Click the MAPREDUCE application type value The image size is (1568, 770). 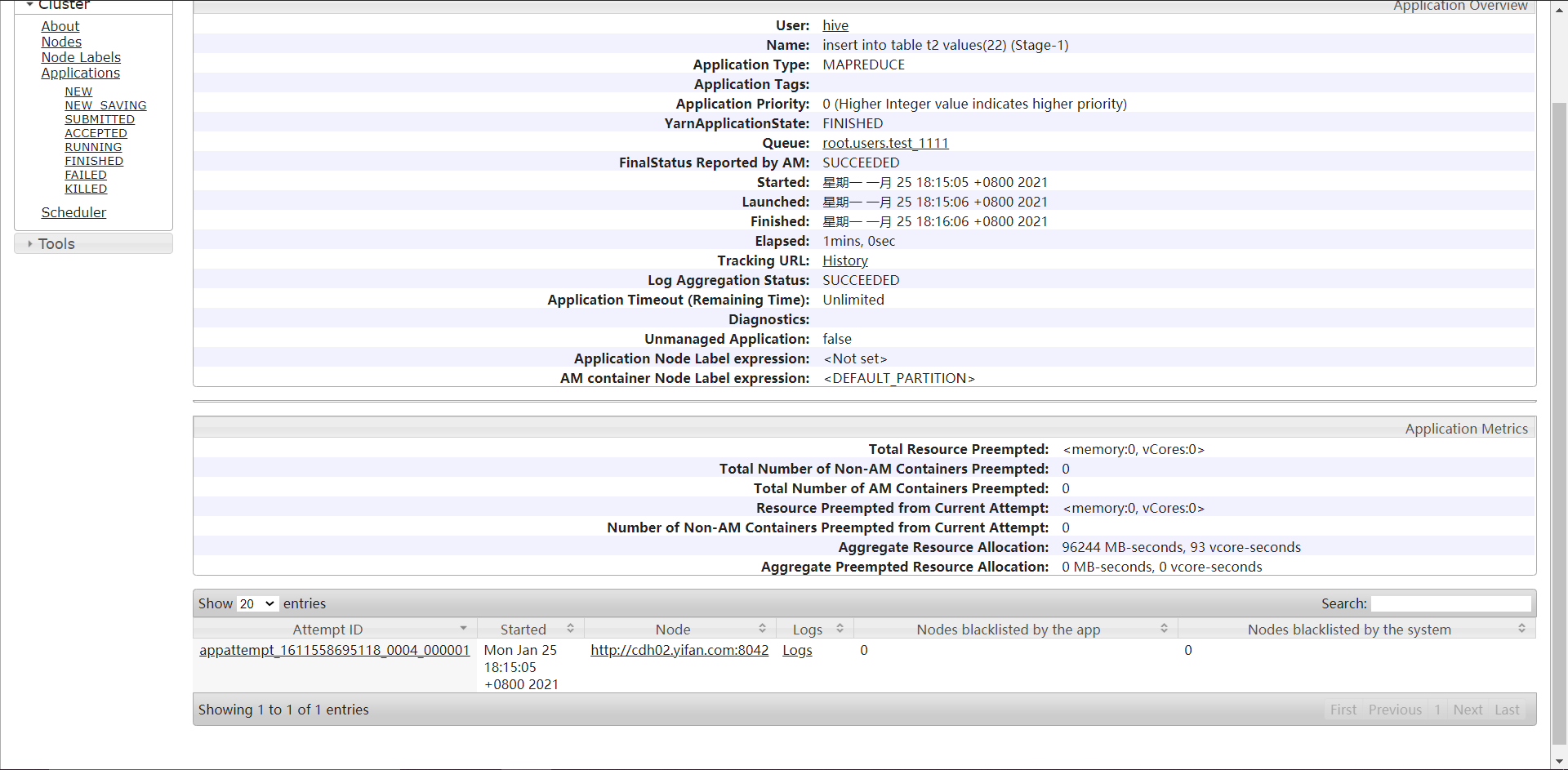coord(863,65)
